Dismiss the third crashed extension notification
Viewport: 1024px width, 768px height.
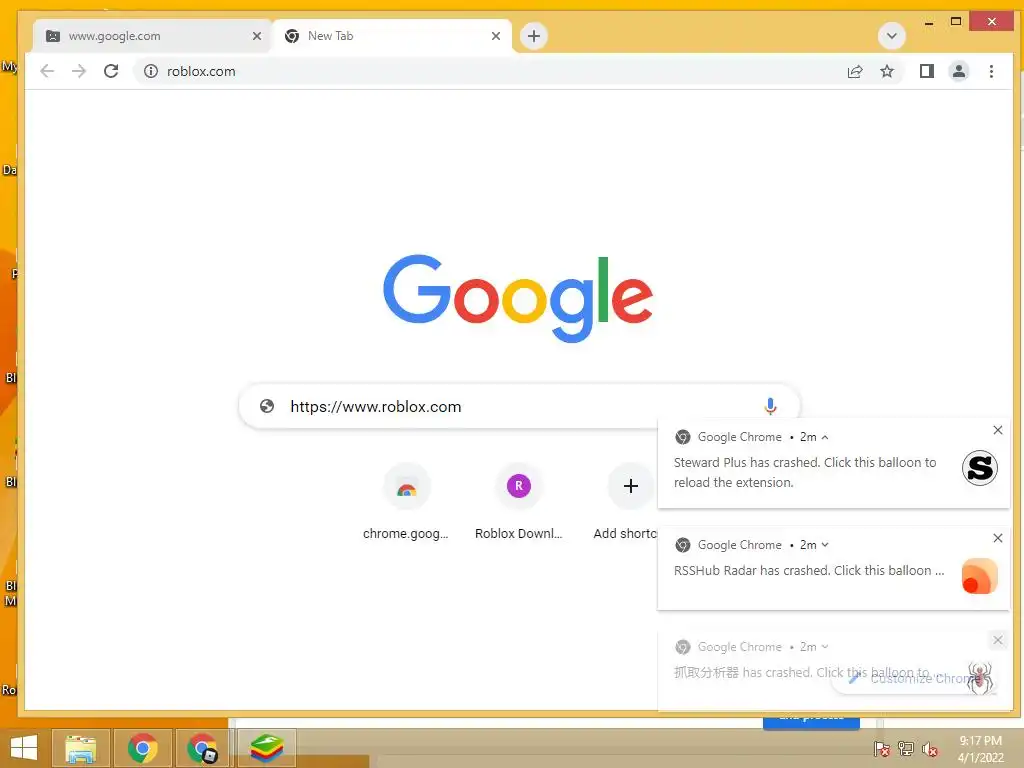click(997, 640)
